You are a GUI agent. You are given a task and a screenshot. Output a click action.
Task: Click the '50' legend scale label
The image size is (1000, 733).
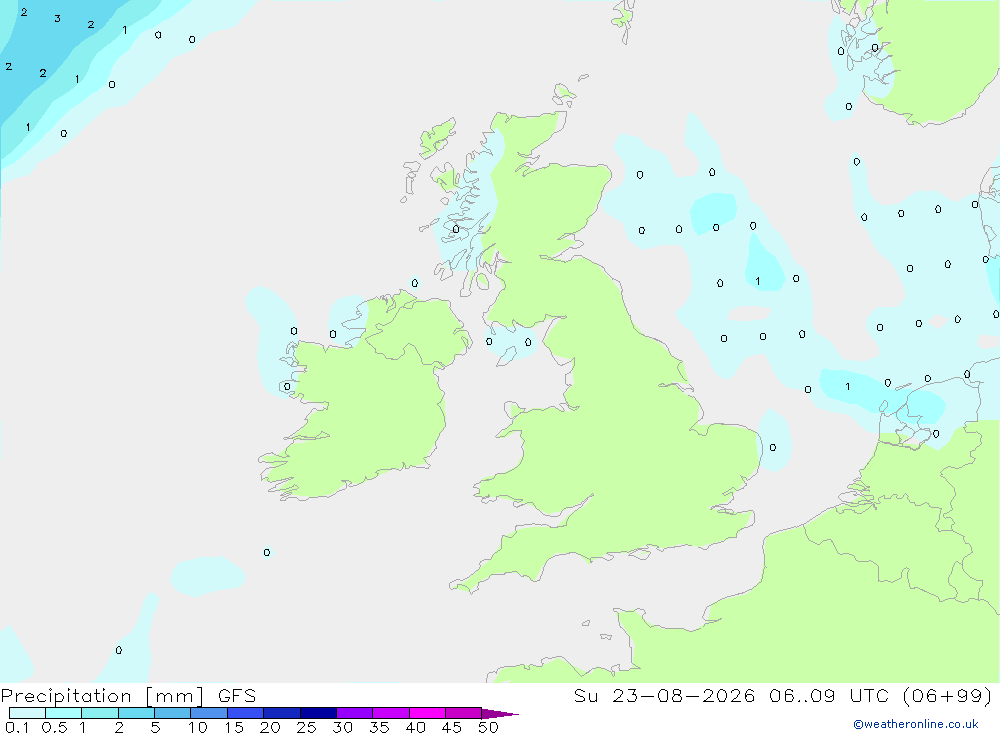(488, 727)
